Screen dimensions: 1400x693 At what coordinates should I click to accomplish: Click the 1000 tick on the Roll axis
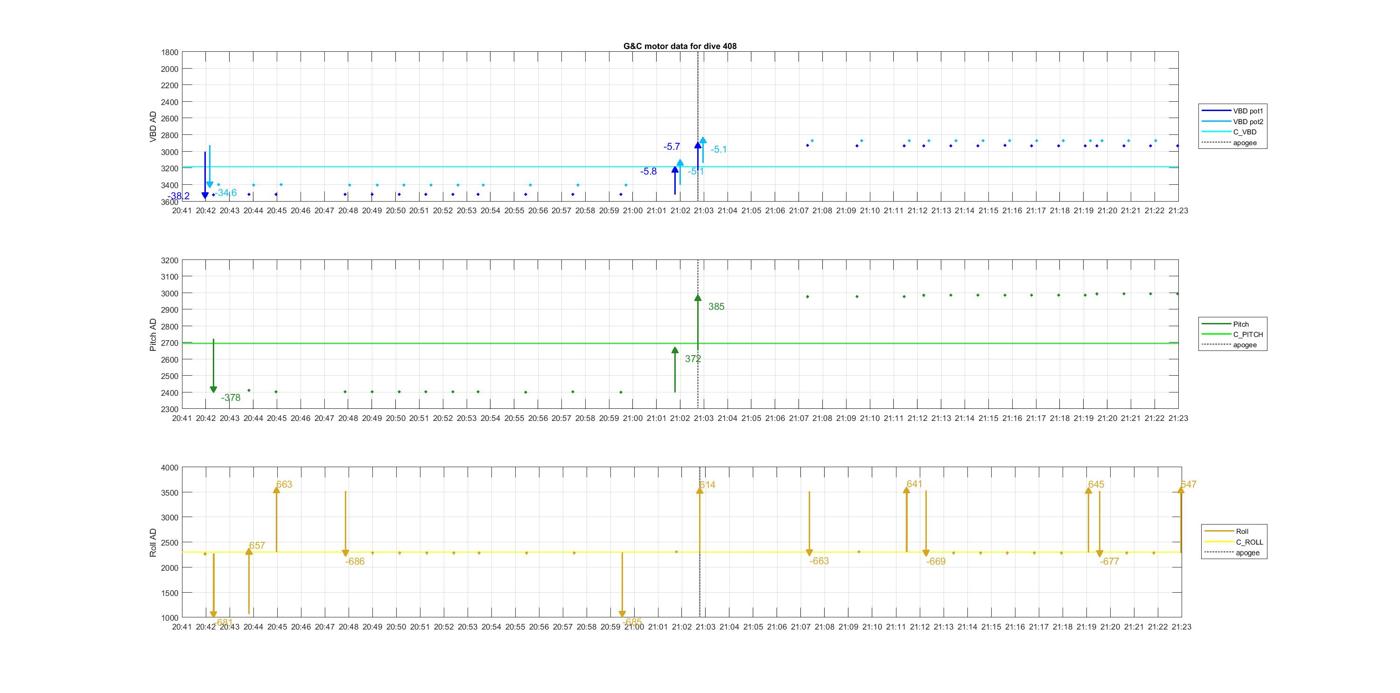coord(169,617)
